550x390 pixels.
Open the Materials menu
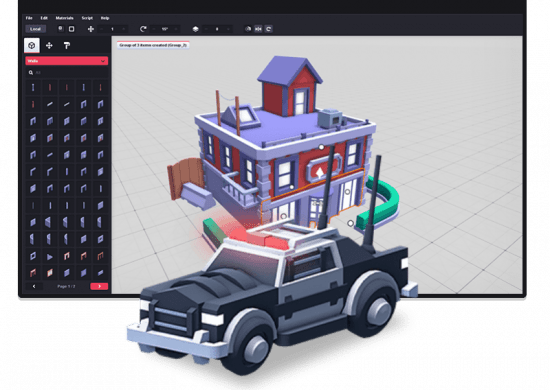pos(65,18)
